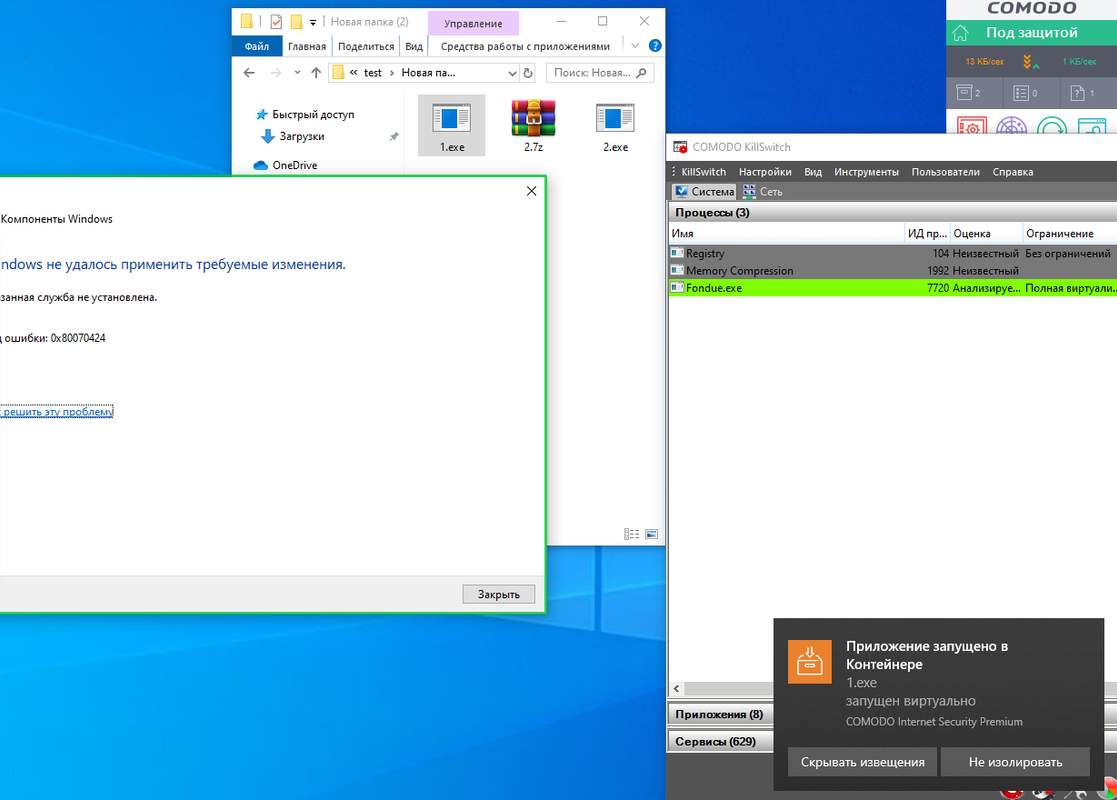The image size is (1117, 800).
Task: Click the Скрывать извещения button
Action: tap(862, 762)
